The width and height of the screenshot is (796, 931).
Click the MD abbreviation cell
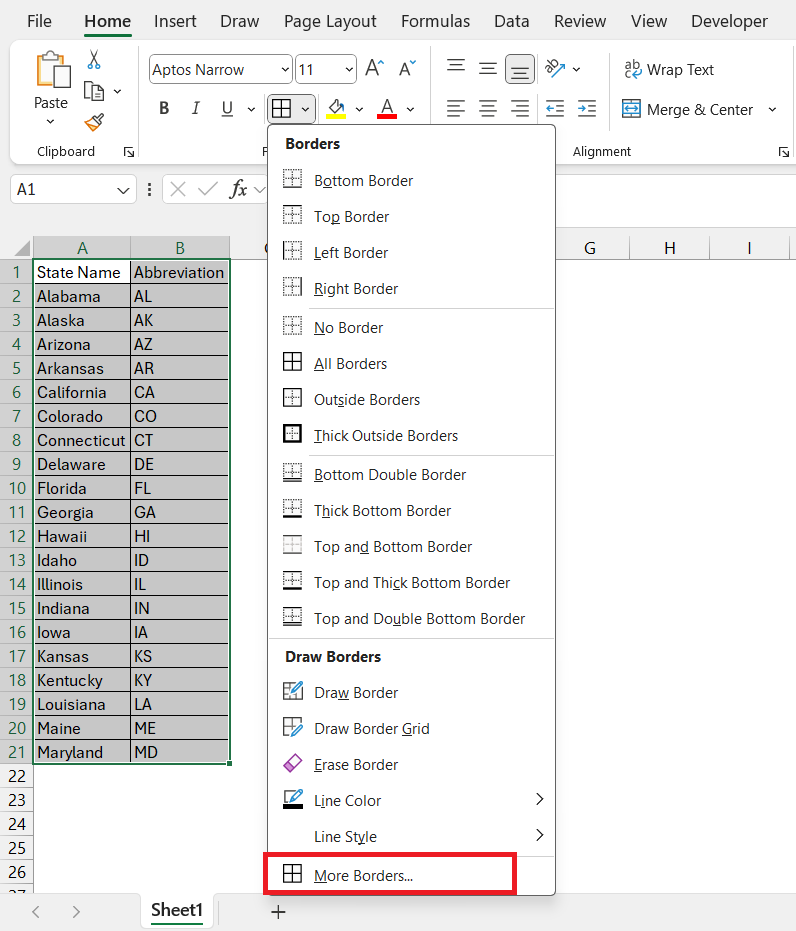click(x=179, y=752)
